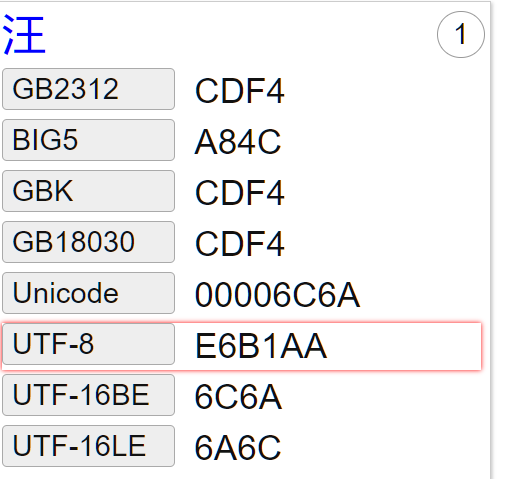Click the GB2312 encoding button

coord(88,89)
